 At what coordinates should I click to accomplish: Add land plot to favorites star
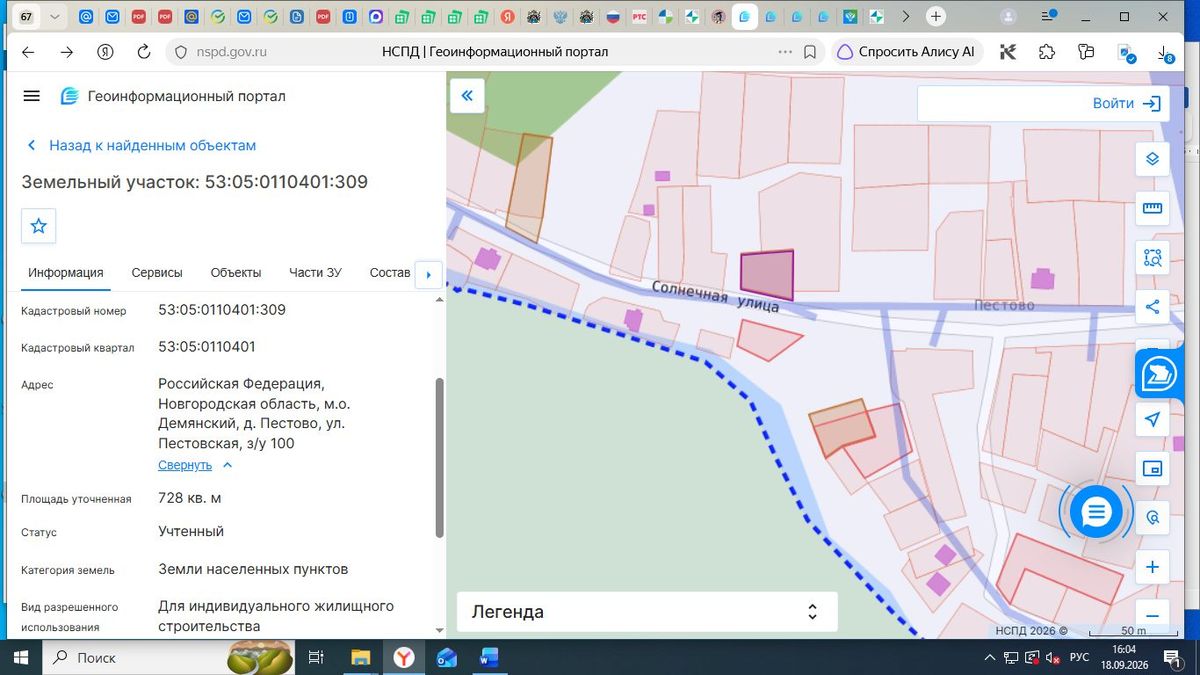coord(39,226)
